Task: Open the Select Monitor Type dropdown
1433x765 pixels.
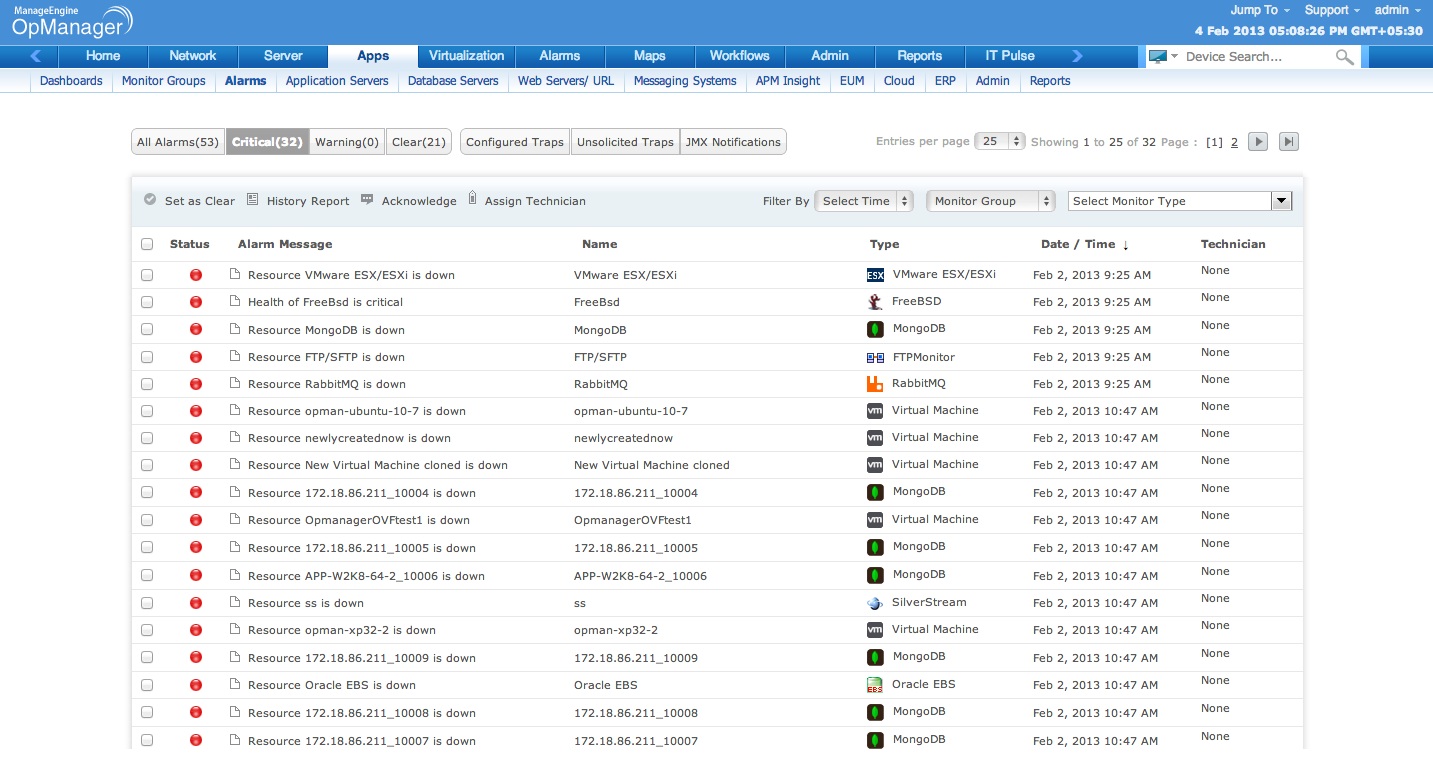Action: [x=1180, y=201]
